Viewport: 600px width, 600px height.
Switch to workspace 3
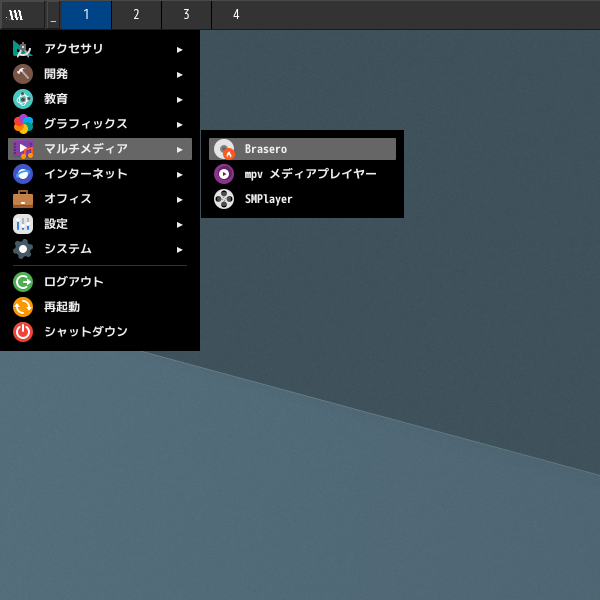pyautogui.click(x=186, y=15)
